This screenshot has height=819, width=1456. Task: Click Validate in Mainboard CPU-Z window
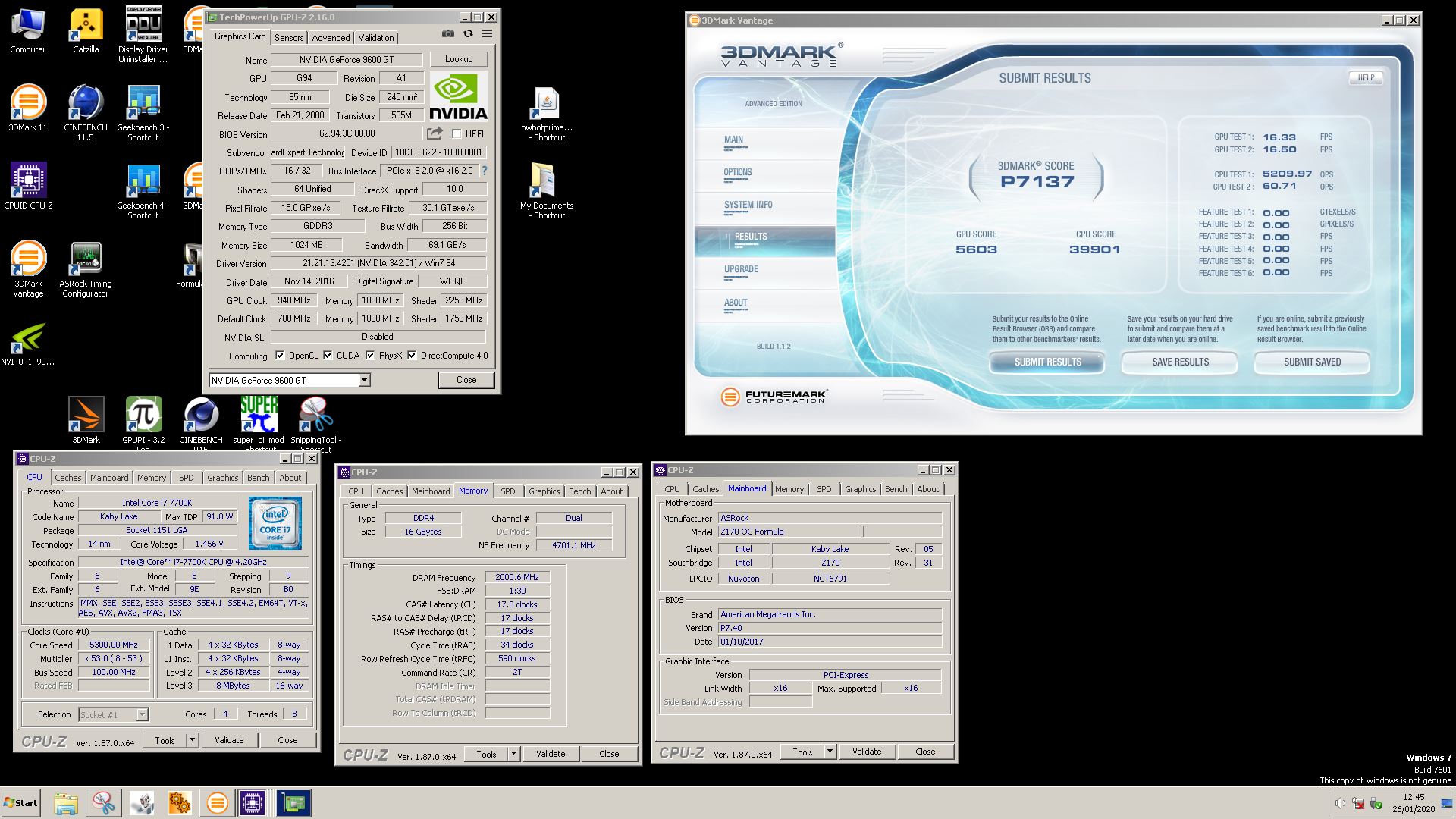pos(867,752)
